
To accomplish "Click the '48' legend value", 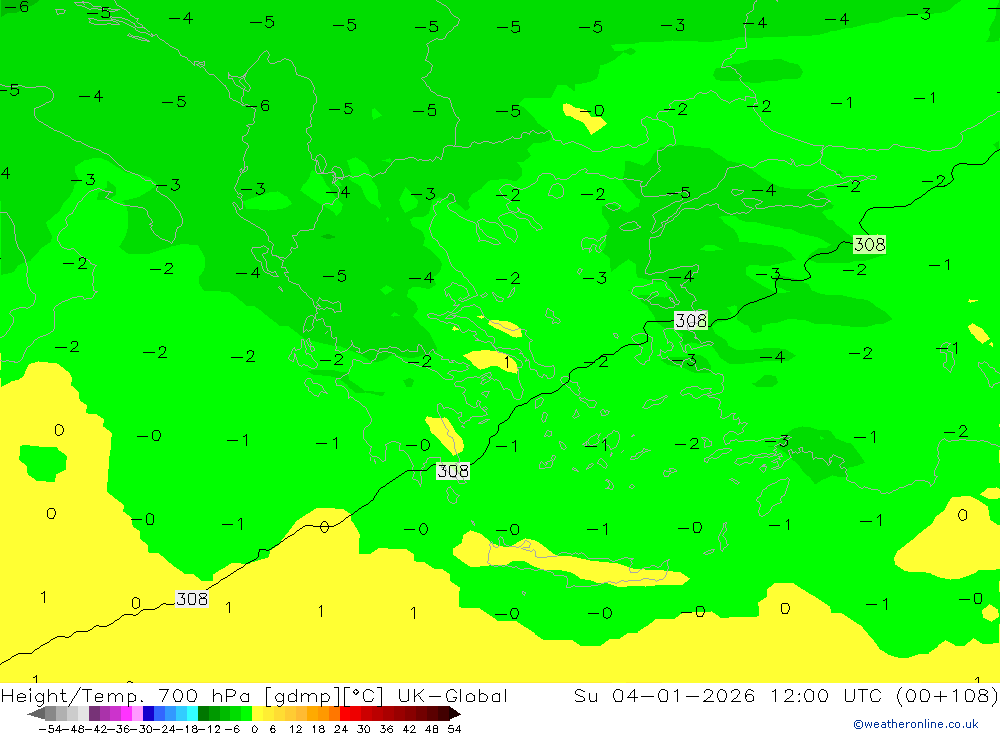I will coord(432,729).
